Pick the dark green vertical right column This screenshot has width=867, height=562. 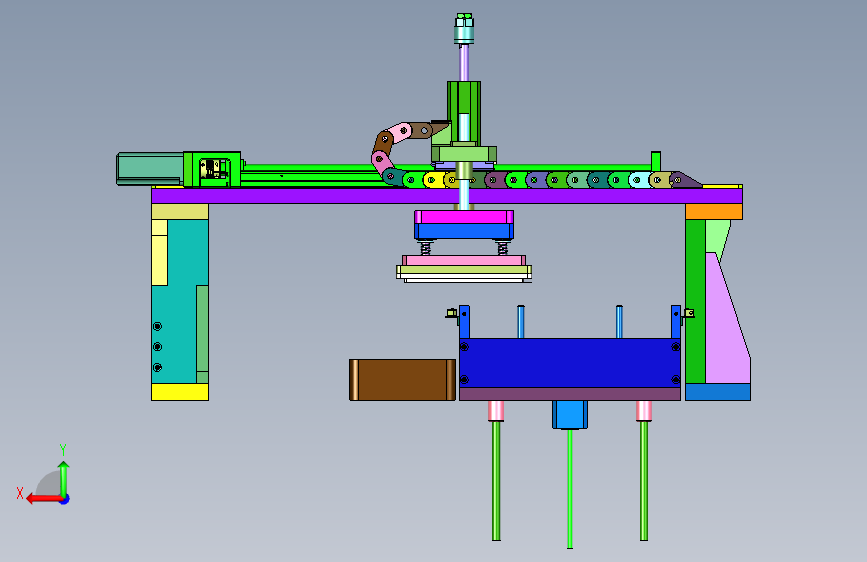pos(695,301)
